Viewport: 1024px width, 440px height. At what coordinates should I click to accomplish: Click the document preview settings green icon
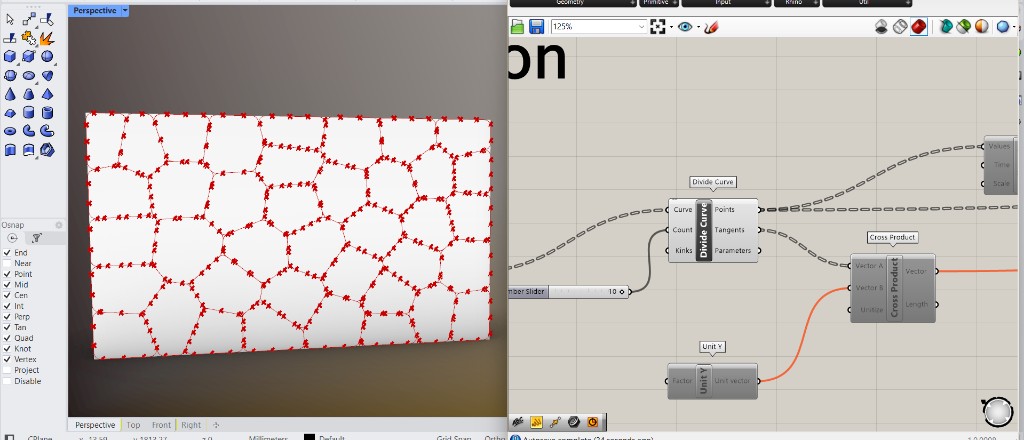(x=964, y=27)
